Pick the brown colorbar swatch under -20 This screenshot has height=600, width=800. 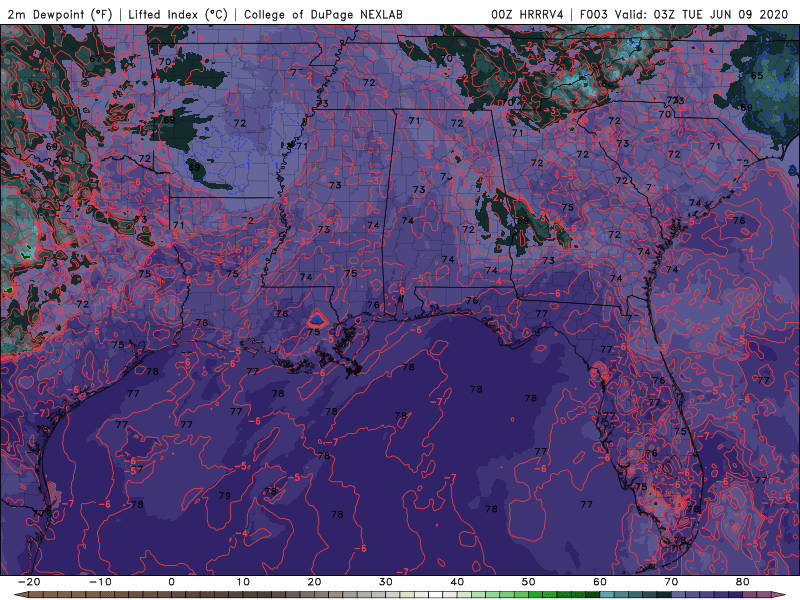click(x=36, y=594)
